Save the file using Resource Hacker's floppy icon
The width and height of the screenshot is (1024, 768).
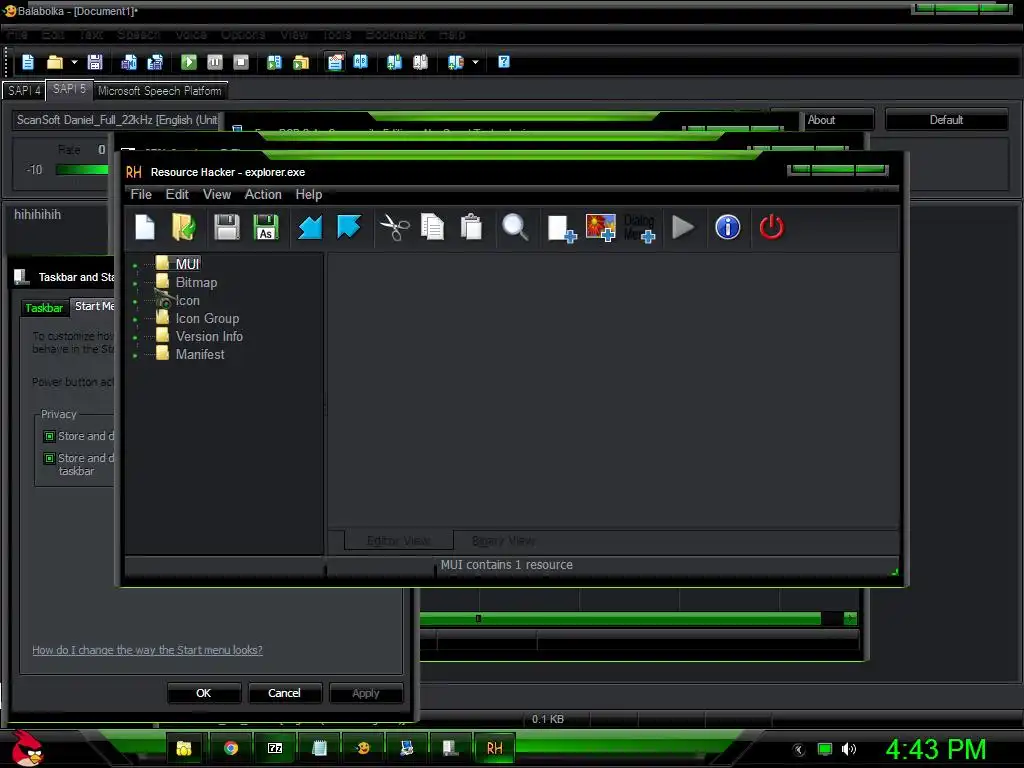(x=227, y=227)
